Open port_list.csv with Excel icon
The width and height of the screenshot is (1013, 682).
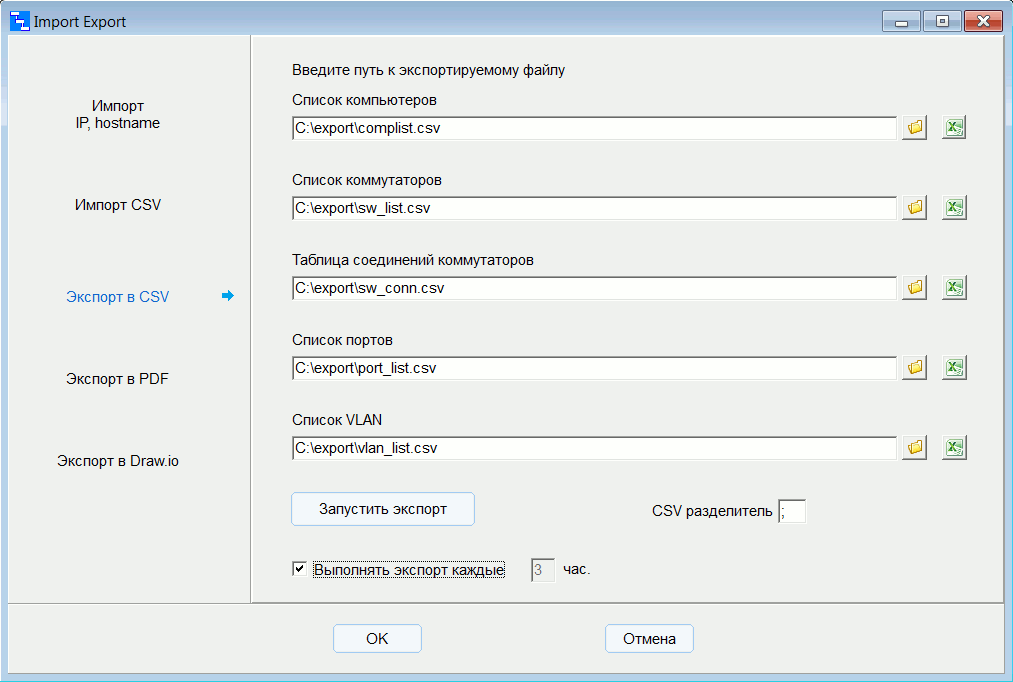click(x=954, y=368)
